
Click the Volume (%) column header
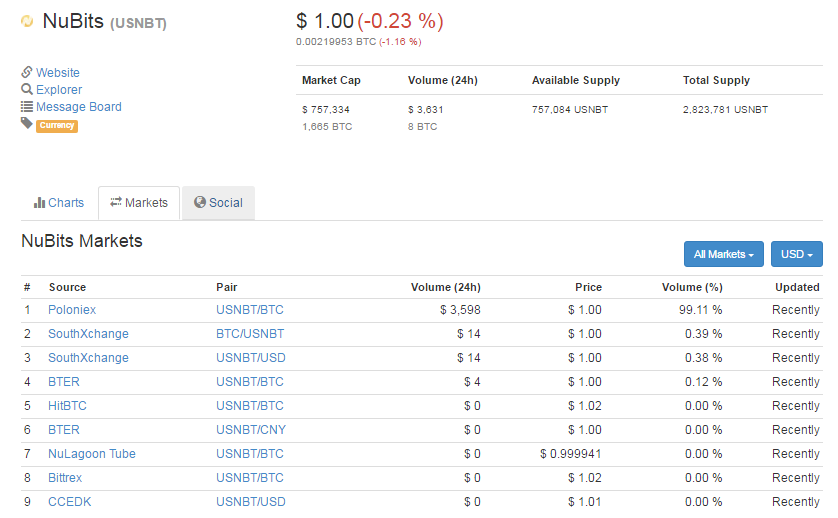(x=692, y=288)
